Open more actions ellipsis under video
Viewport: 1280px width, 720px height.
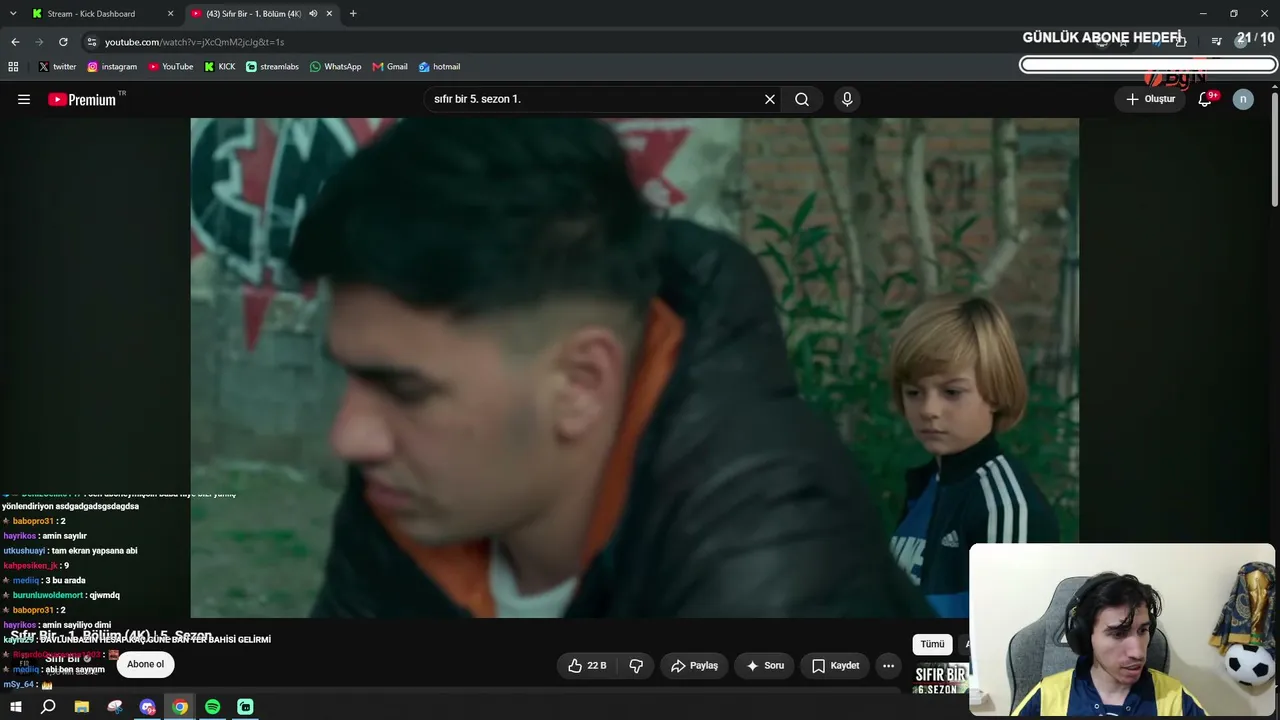click(x=888, y=665)
